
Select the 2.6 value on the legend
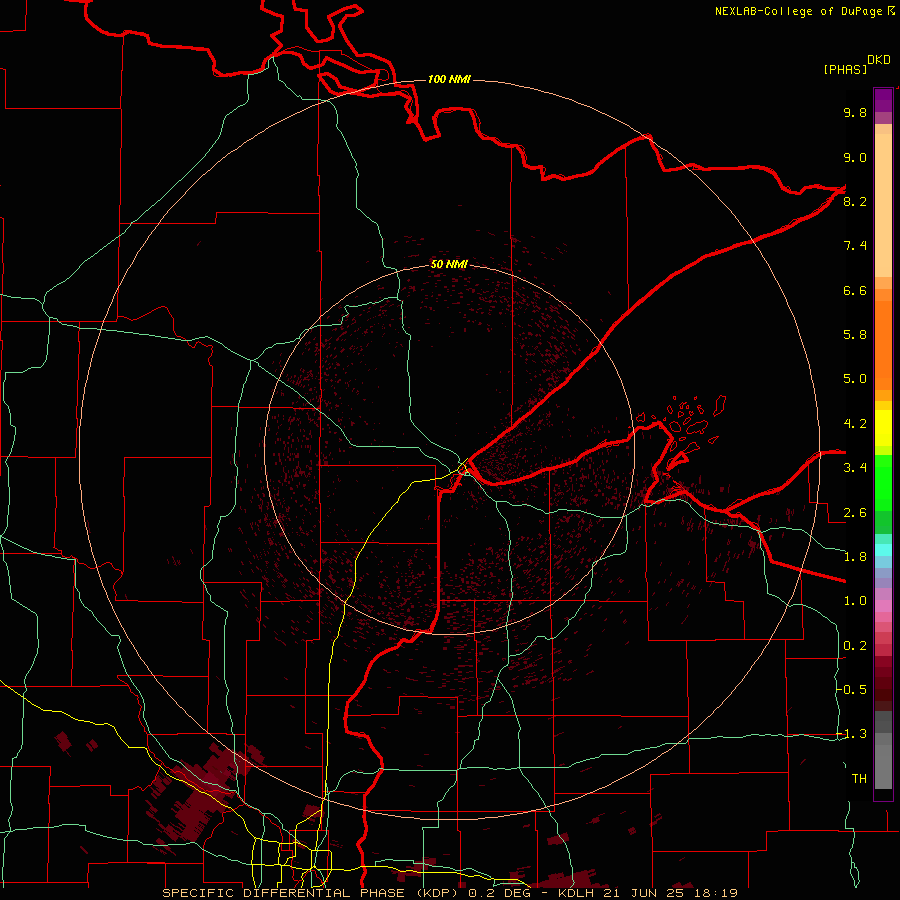(855, 513)
